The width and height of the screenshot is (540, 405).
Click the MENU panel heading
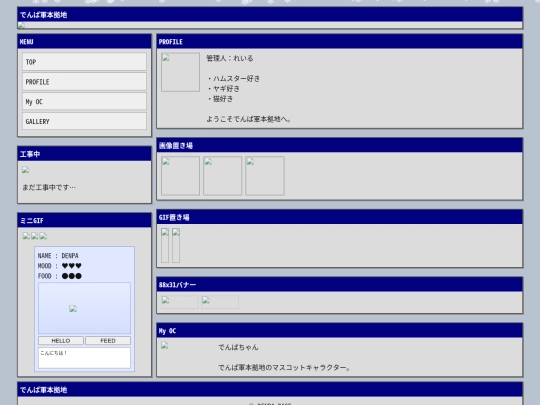tap(27, 42)
